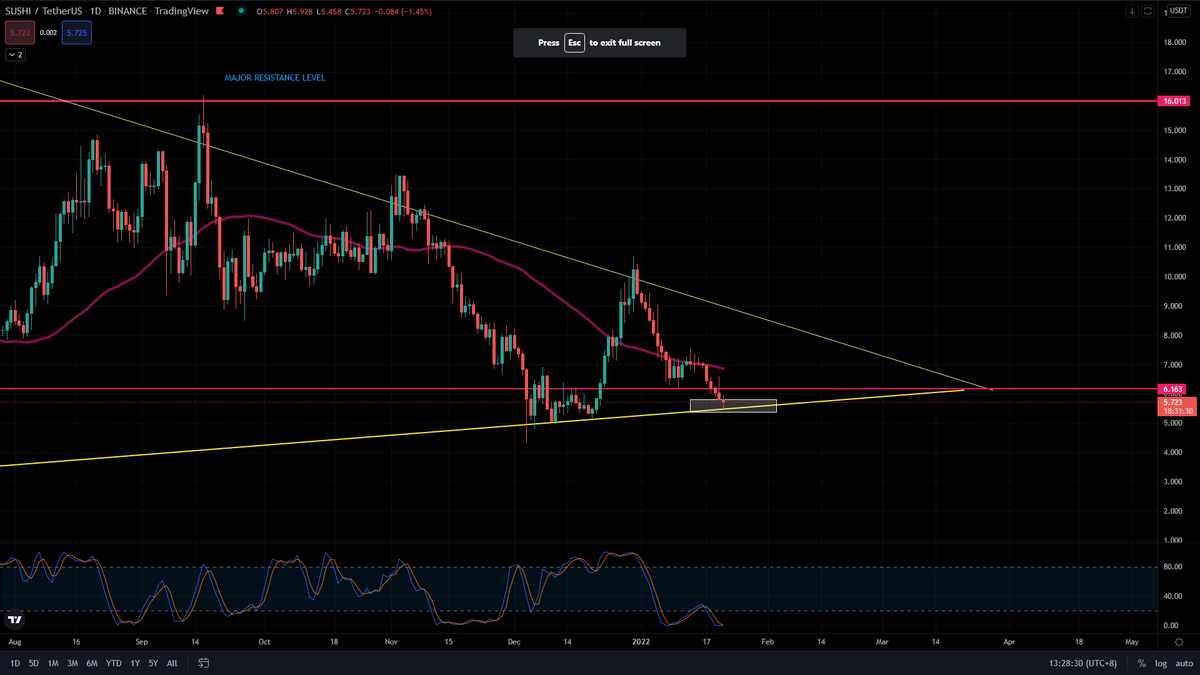Set date range to 5Y

153,663
